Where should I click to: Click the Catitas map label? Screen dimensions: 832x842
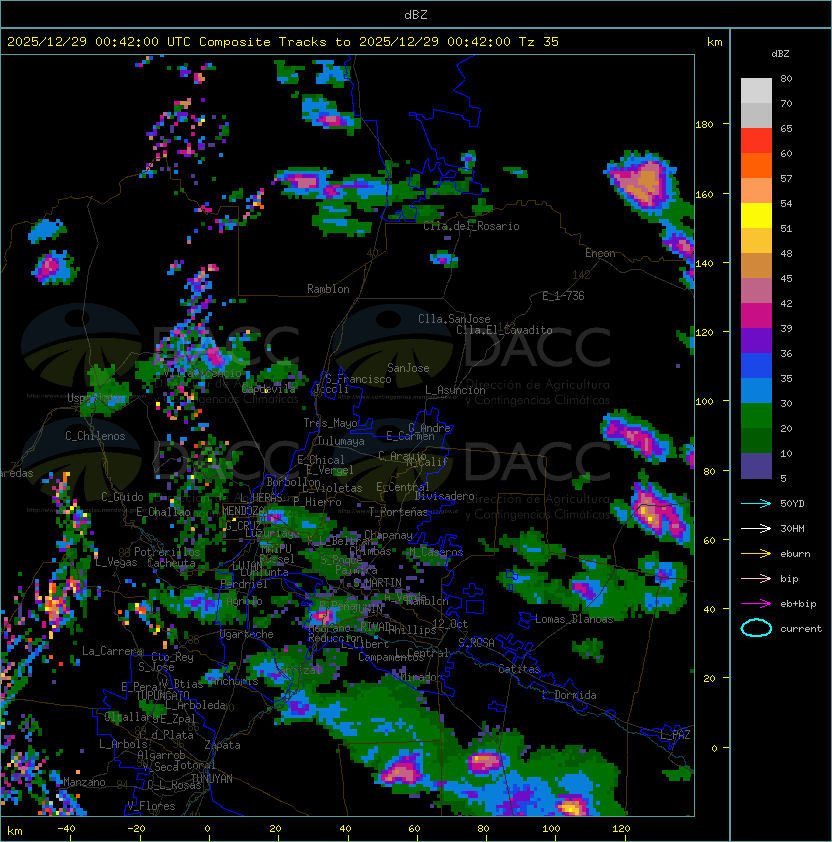(x=519, y=669)
